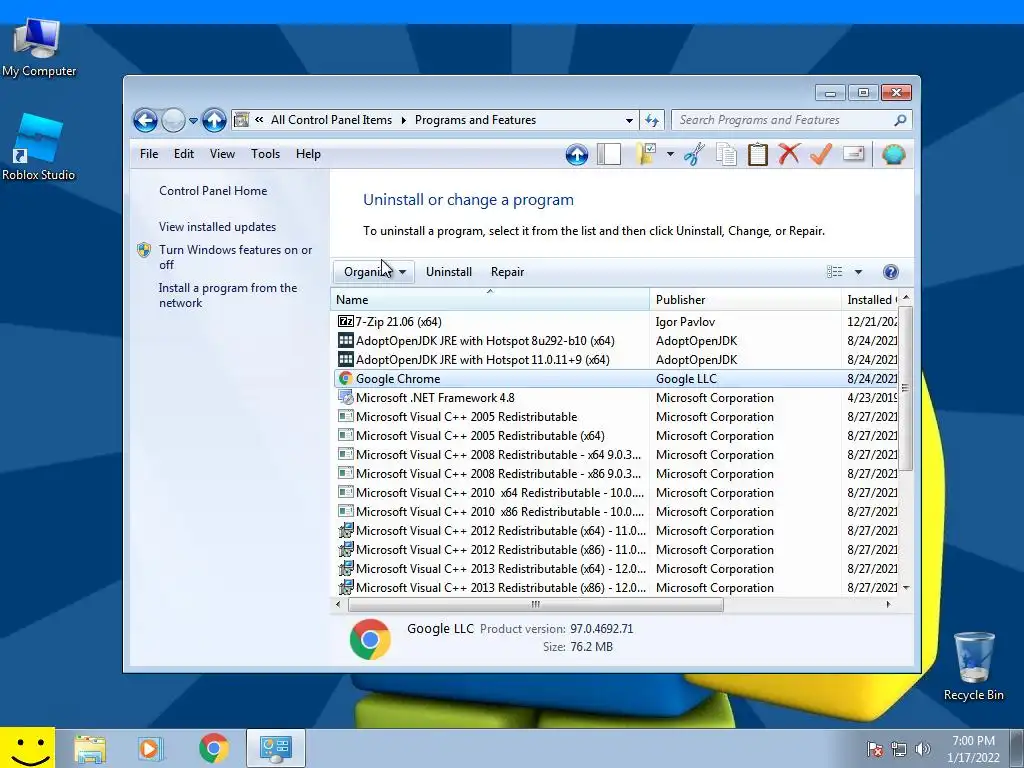Click the red X Delete icon
Image resolution: width=1024 pixels, height=768 pixels.
coord(789,155)
